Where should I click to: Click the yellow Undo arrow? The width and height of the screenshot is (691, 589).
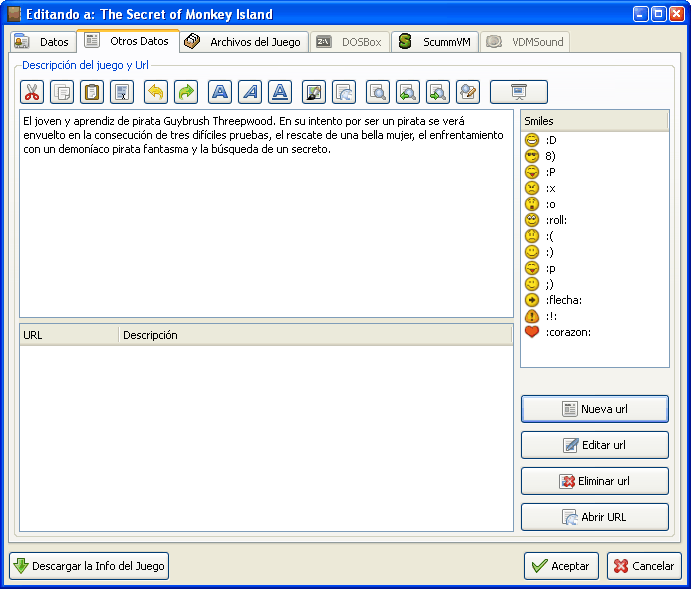tap(156, 92)
